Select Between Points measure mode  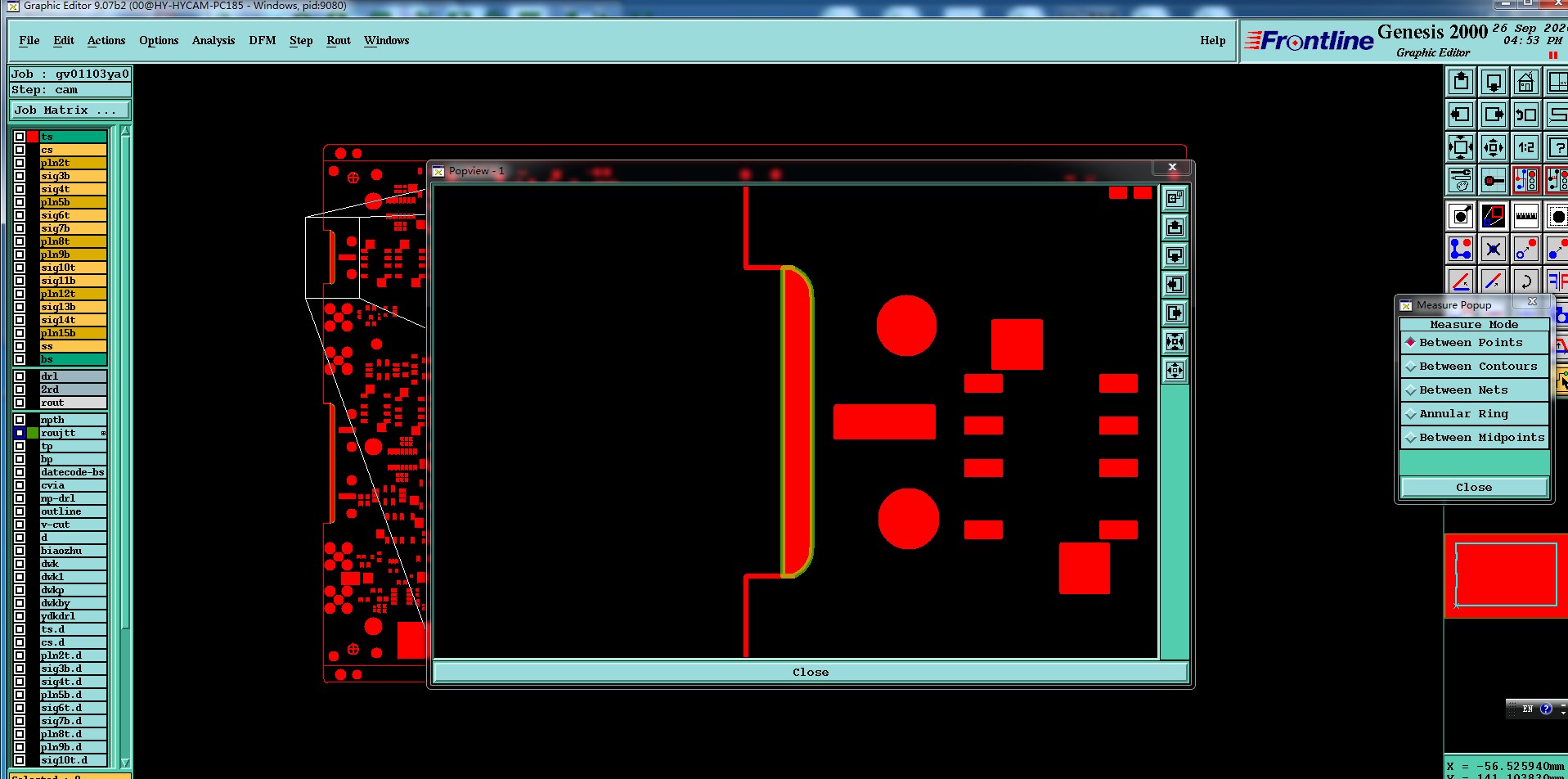coord(1474,343)
